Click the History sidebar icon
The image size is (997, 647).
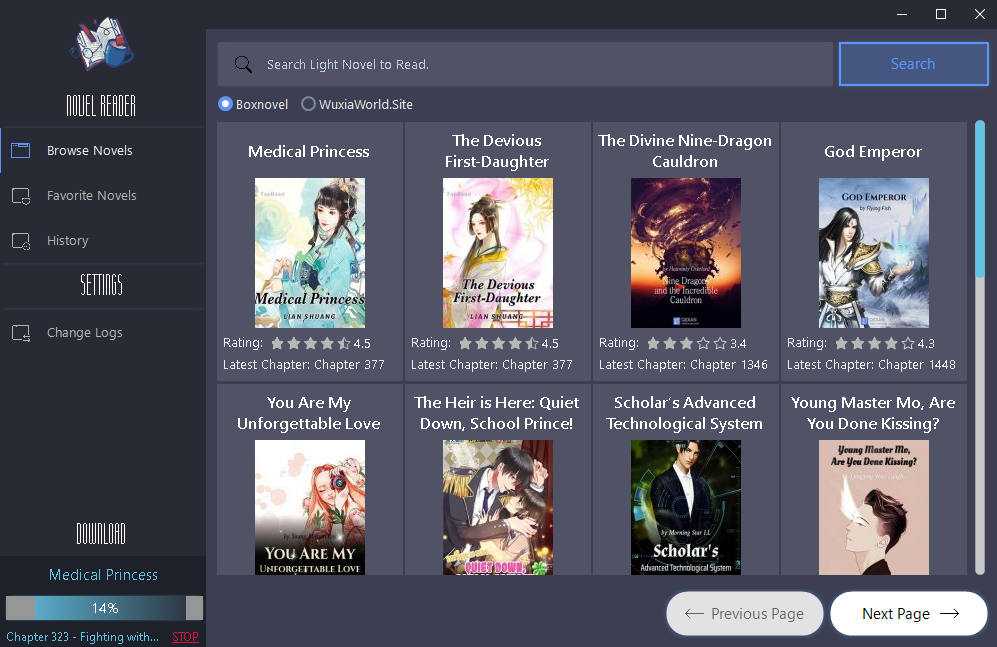pyautogui.click(x=20, y=241)
